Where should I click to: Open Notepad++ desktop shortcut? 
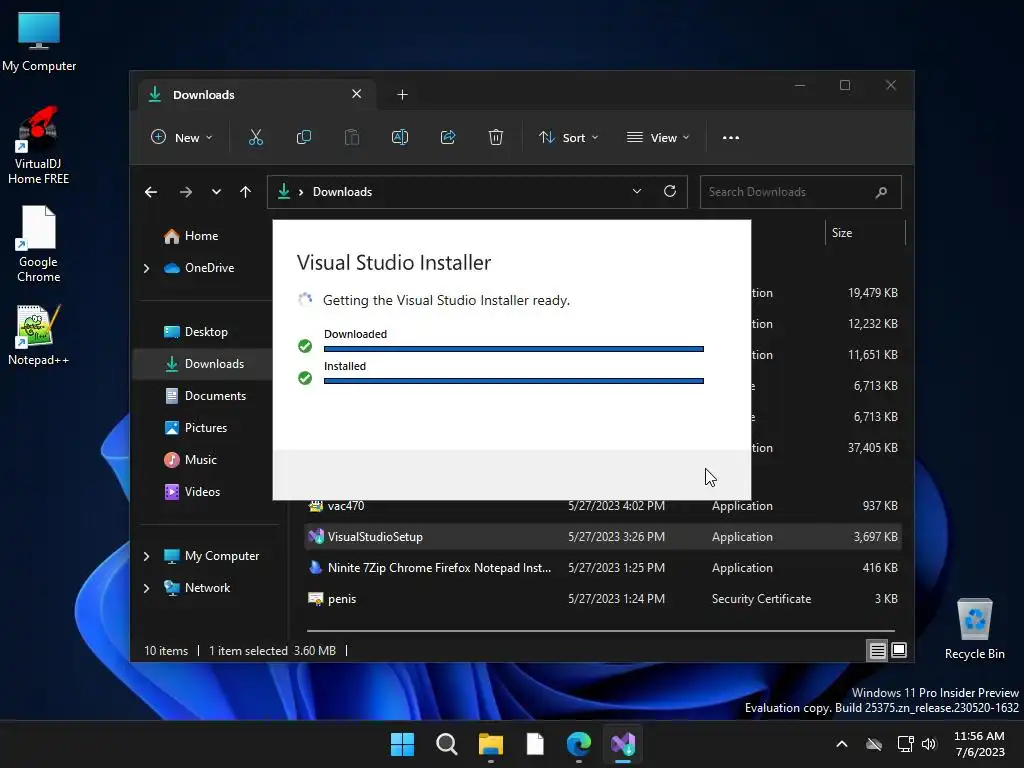coord(39,335)
